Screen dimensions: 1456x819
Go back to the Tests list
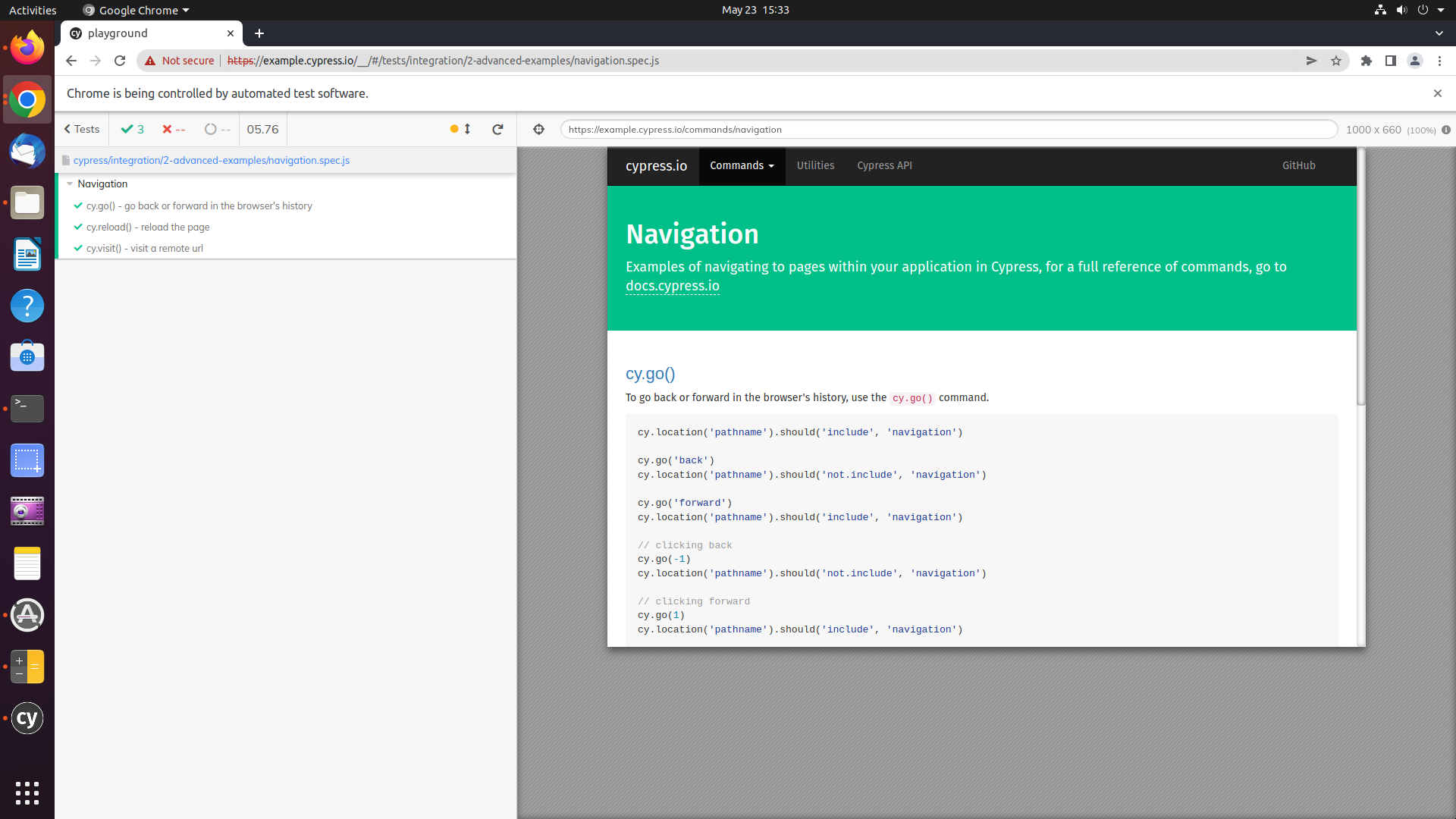[x=82, y=130]
